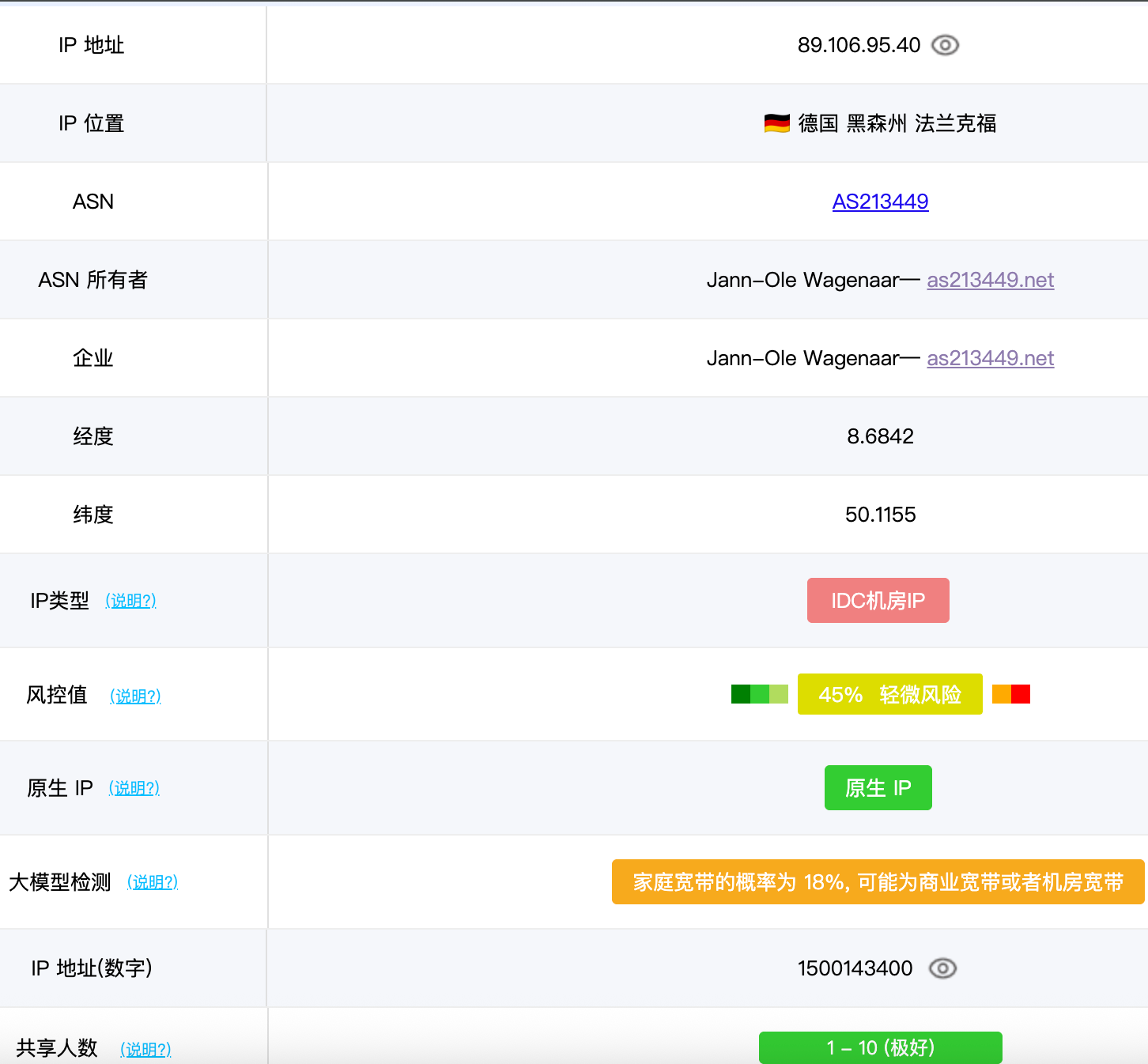This screenshot has width=1148, height=1064.
Task: Open as213449.net link in 企业 row
Action: pyautogui.click(x=990, y=358)
